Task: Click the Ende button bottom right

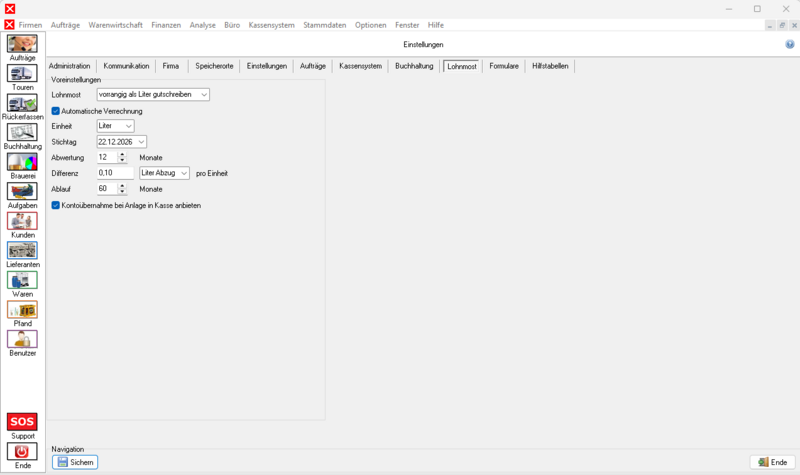Action: pos(772,462)
